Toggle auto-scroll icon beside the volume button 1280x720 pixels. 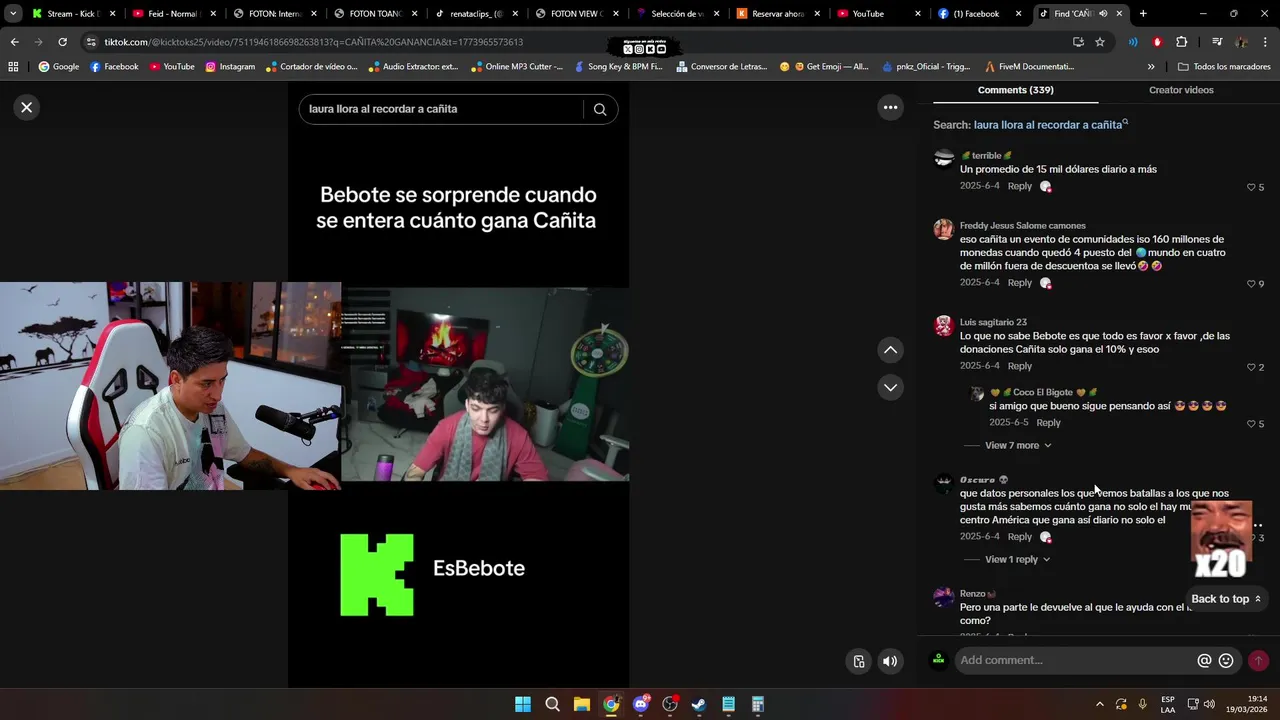coord(859,661)
